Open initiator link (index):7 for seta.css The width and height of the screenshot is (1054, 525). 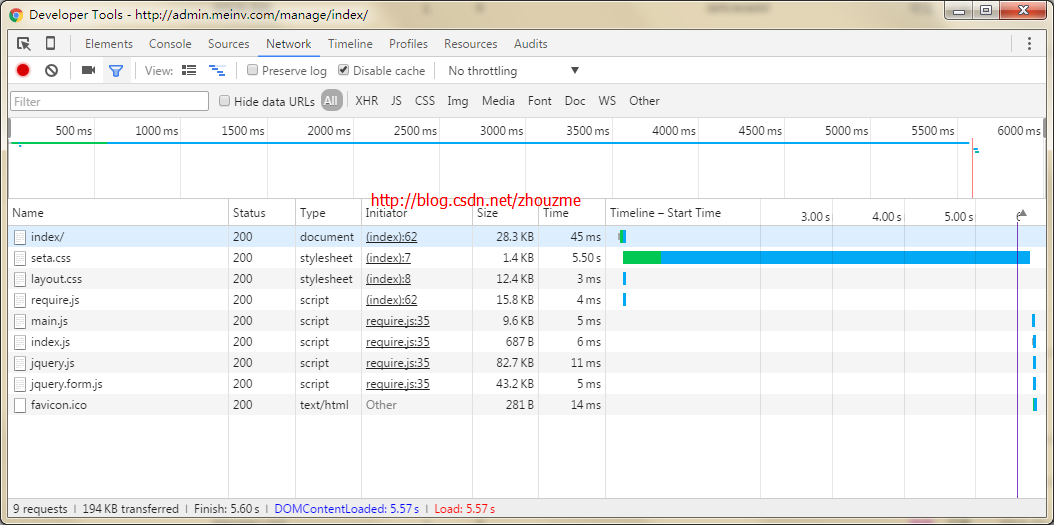coord(388,258)
